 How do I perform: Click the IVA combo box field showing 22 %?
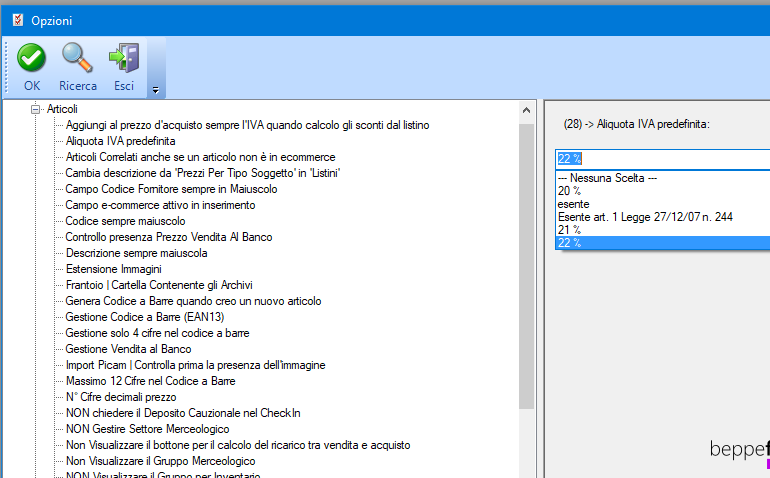click(x=660, y=159)
